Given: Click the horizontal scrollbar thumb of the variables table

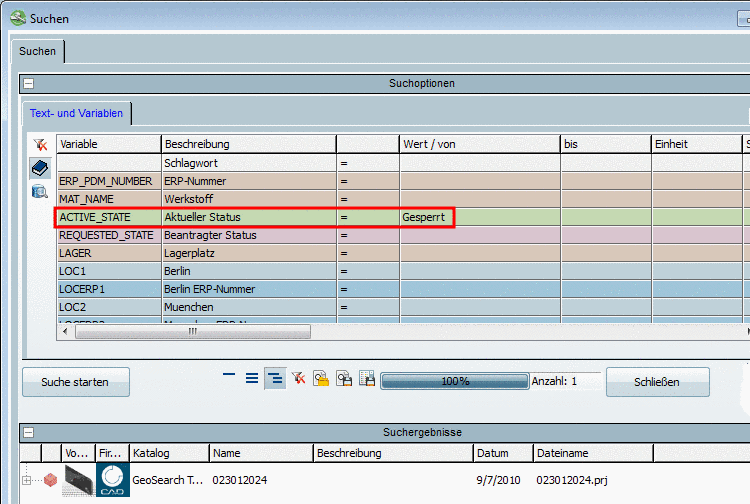Looking at the screenshot, I should [193, 331].
